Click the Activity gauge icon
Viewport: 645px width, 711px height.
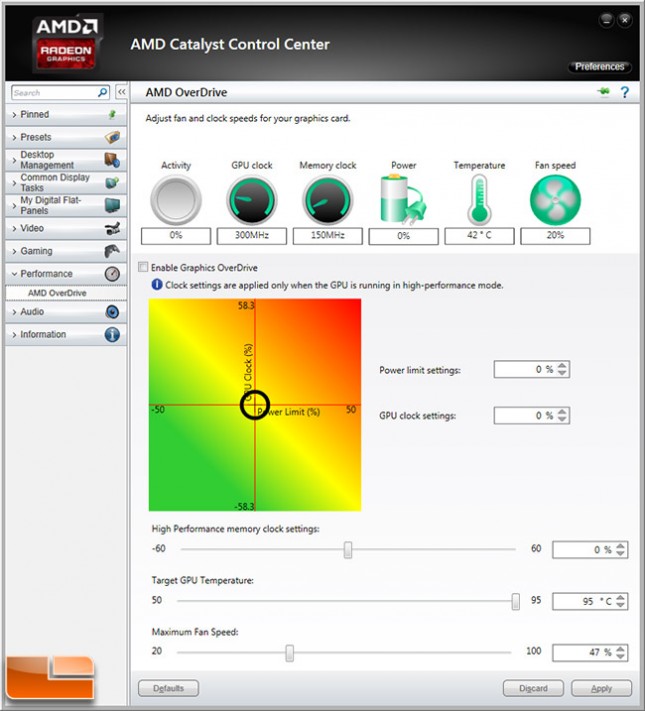[x=176, y=200]
